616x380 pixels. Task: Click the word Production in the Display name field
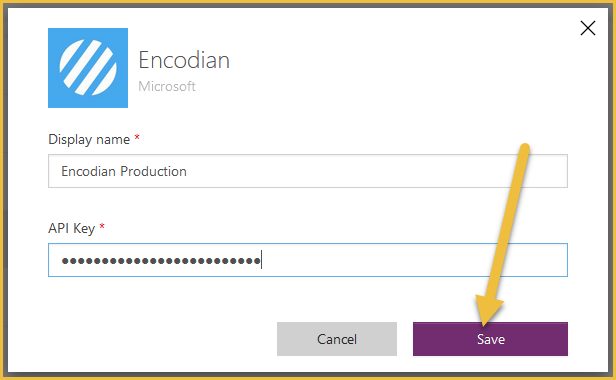153,171
